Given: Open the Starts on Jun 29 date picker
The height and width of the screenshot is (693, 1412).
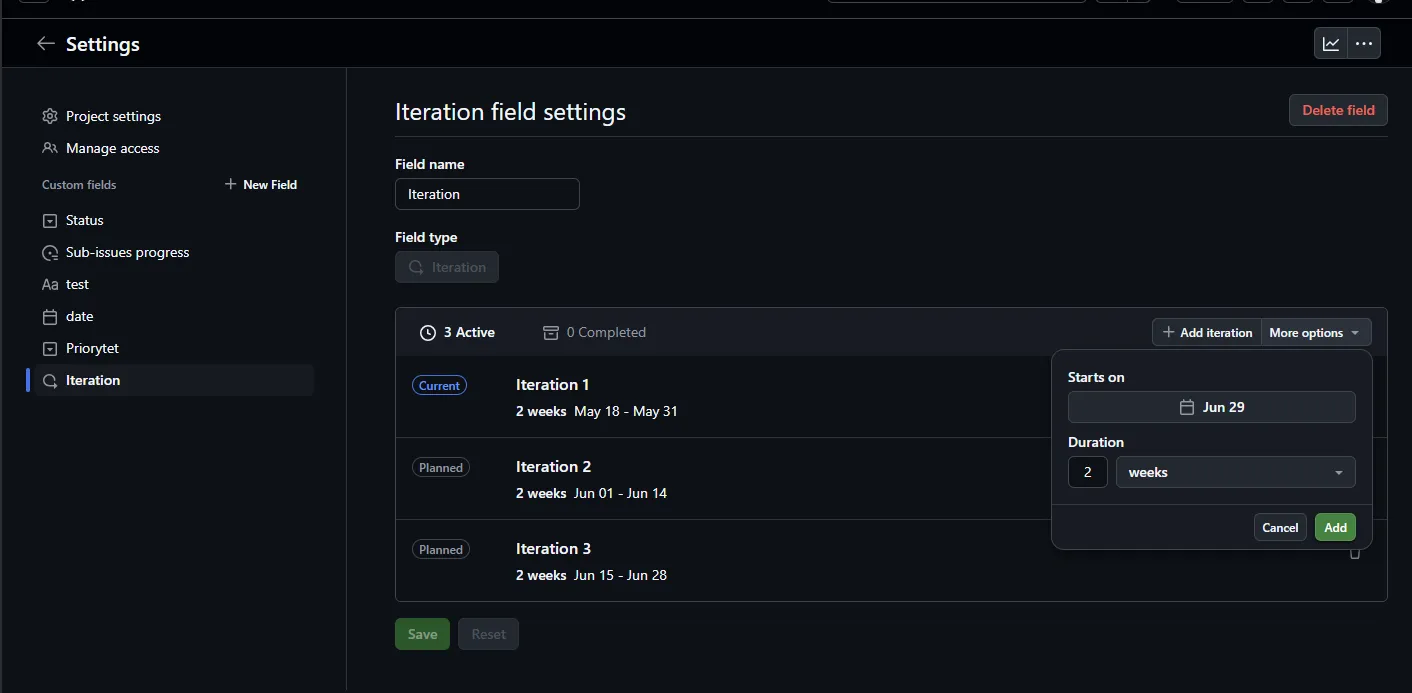Looking at the screenshot, I should click(1211, 407).
